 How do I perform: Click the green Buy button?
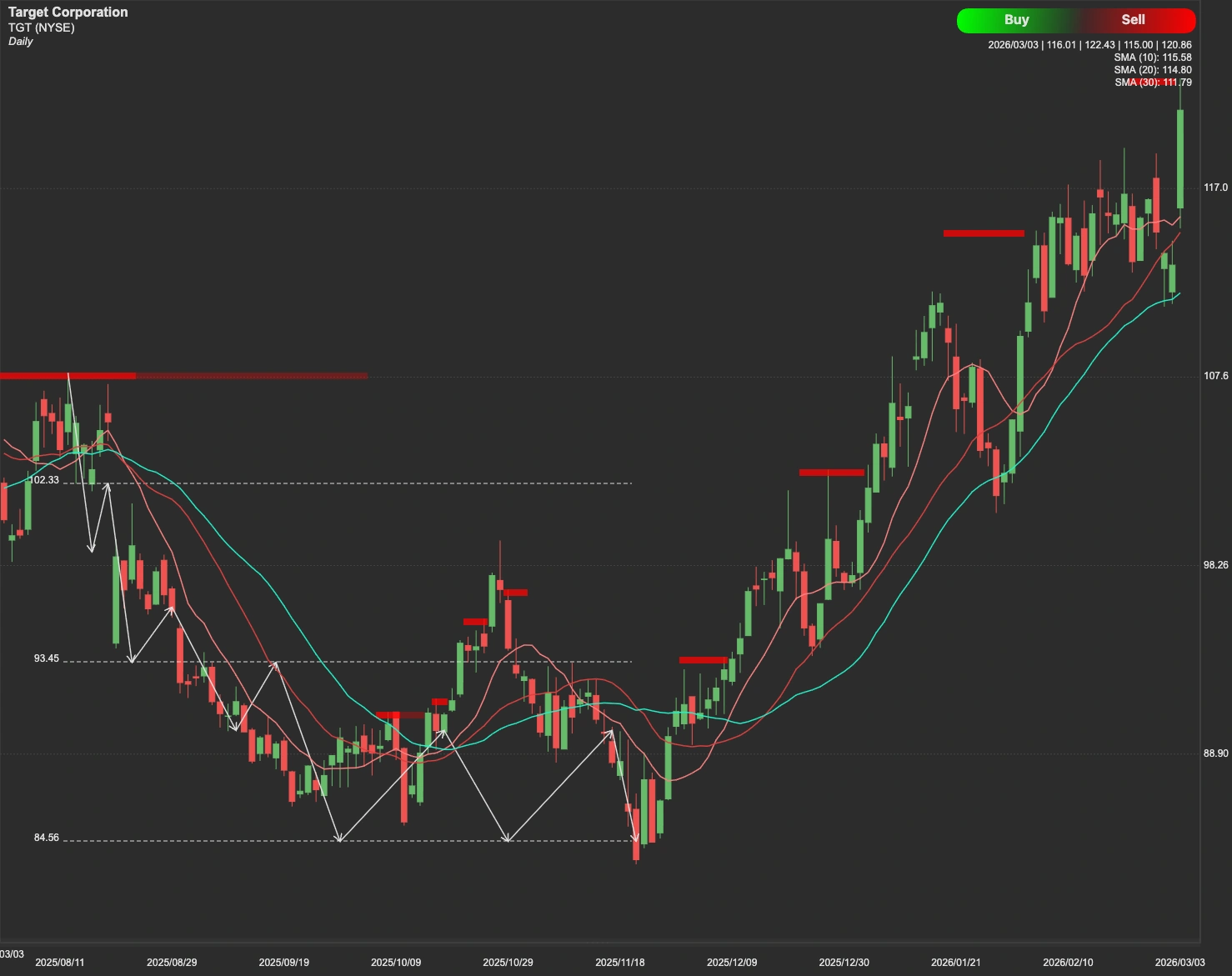pos(1017,19)
